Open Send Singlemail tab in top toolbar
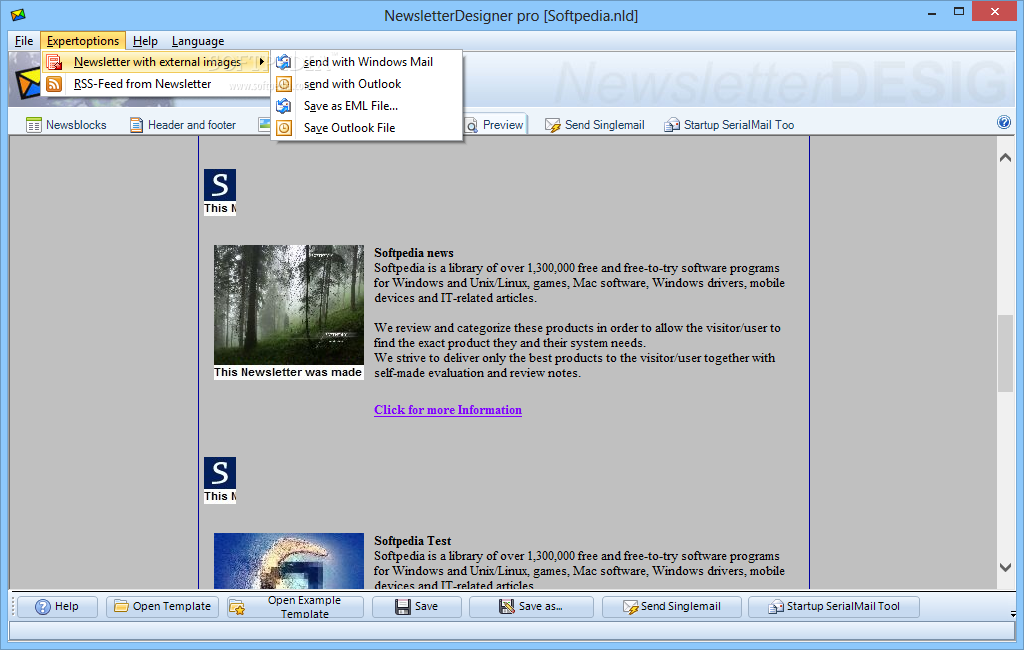Image resolution: width=1024 pixels, height=650 pixels. (595, 125)
